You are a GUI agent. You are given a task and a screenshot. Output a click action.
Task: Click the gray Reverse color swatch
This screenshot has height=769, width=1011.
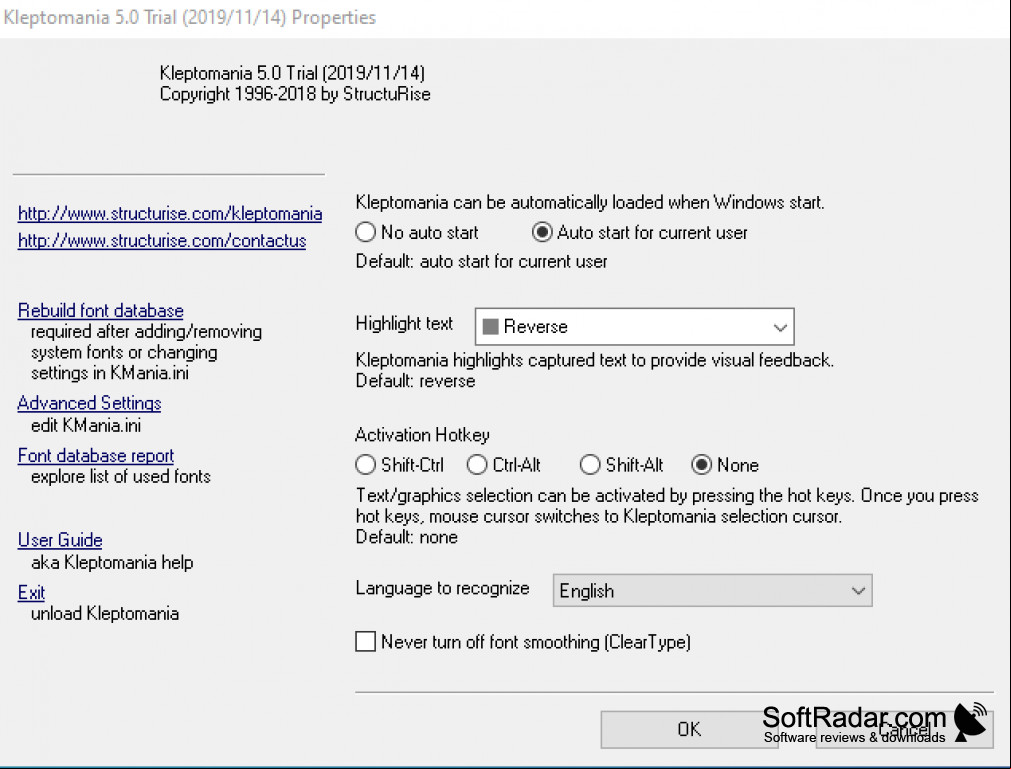coord(491,327)
